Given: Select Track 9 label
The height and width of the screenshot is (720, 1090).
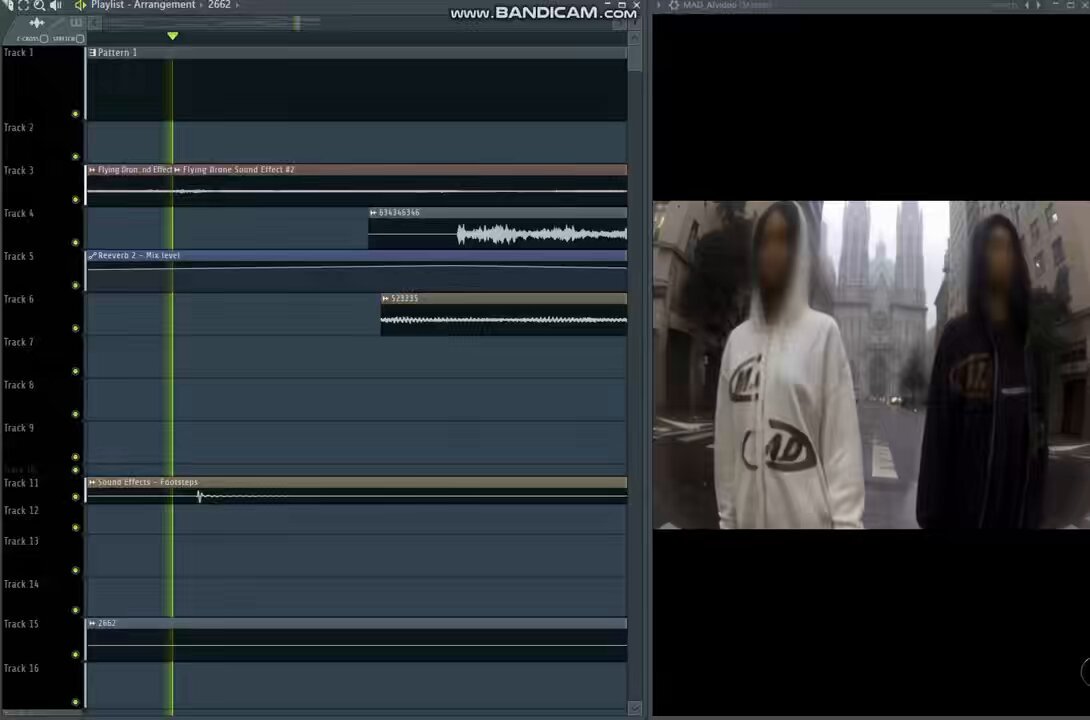Looking at the screenshot, I should 19,428.
